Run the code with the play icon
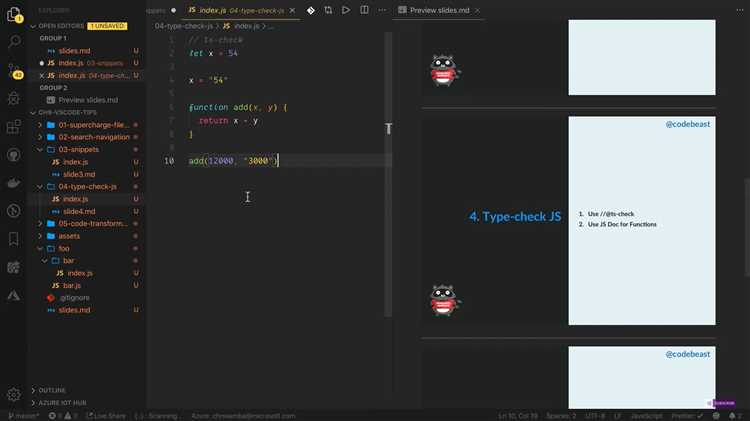The image size is (750, 421). click(346, 10)
